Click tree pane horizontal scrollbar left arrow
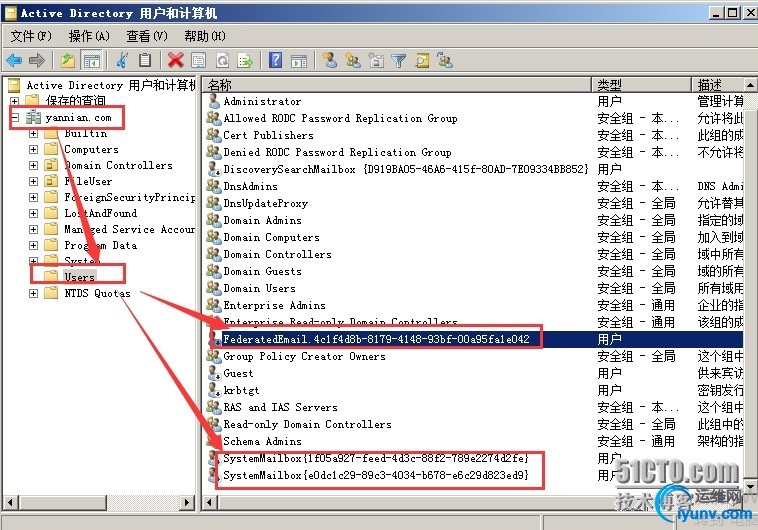This screenshot has width=758, height=530. (x=11, y=502)
